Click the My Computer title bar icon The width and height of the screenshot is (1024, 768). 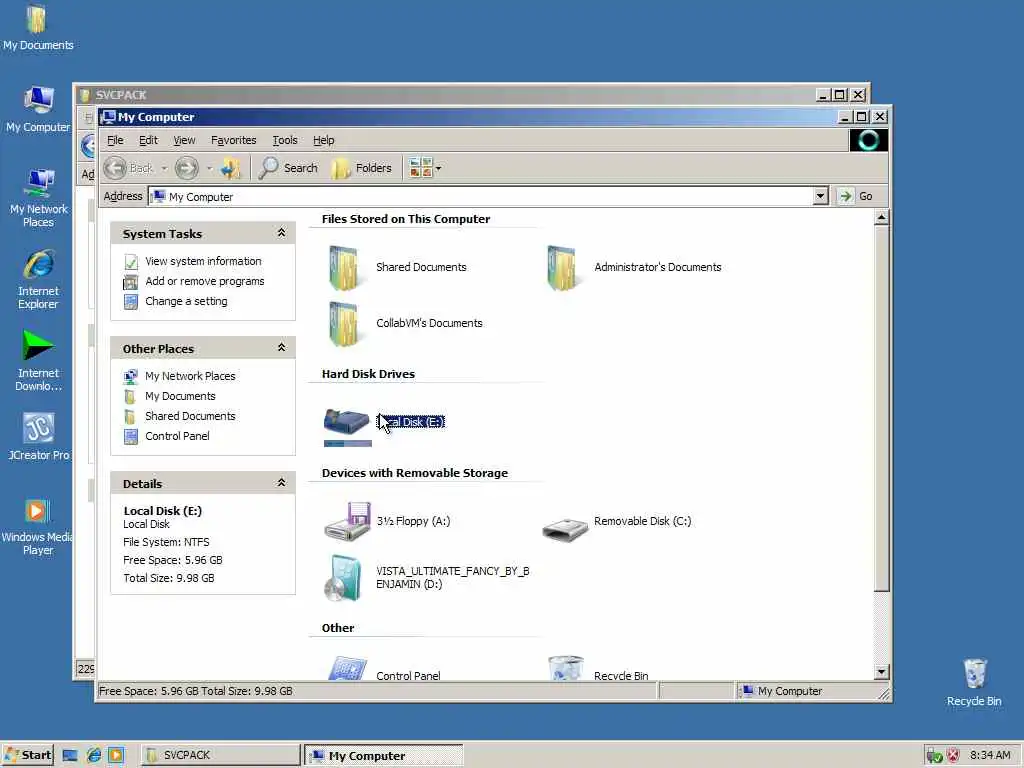click(108, 117)
